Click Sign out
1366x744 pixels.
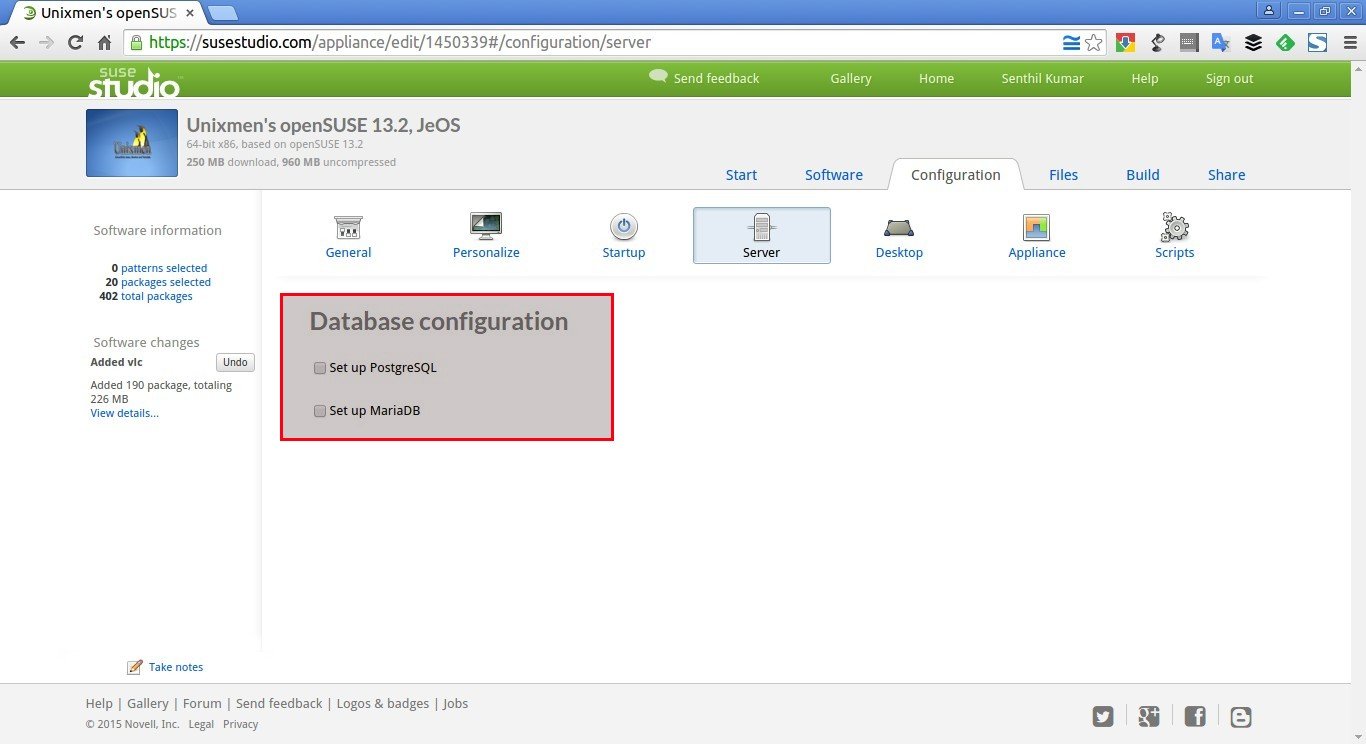[x=1229, y=78]
